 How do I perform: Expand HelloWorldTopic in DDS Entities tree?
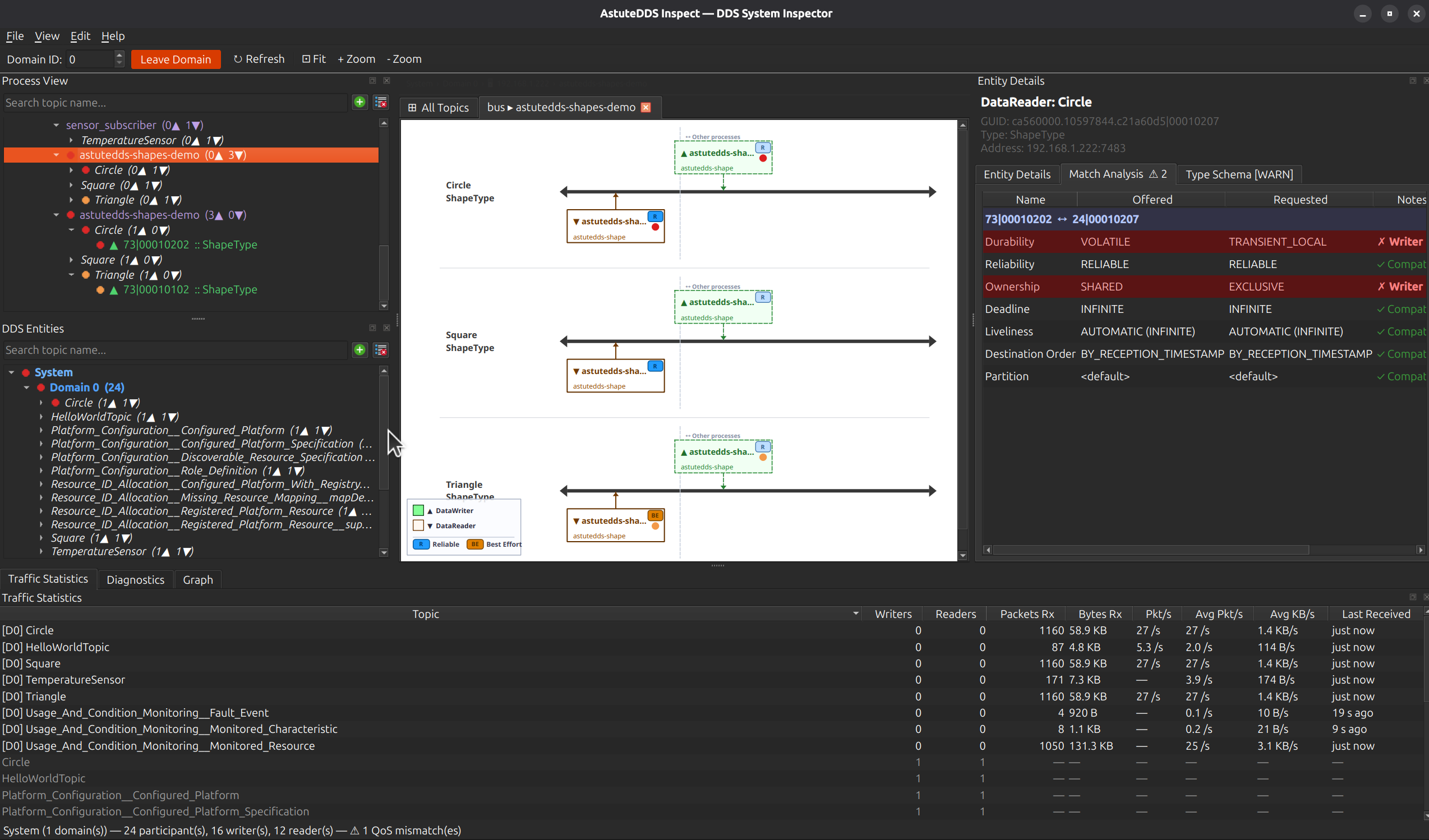click(x=42, y=417)
